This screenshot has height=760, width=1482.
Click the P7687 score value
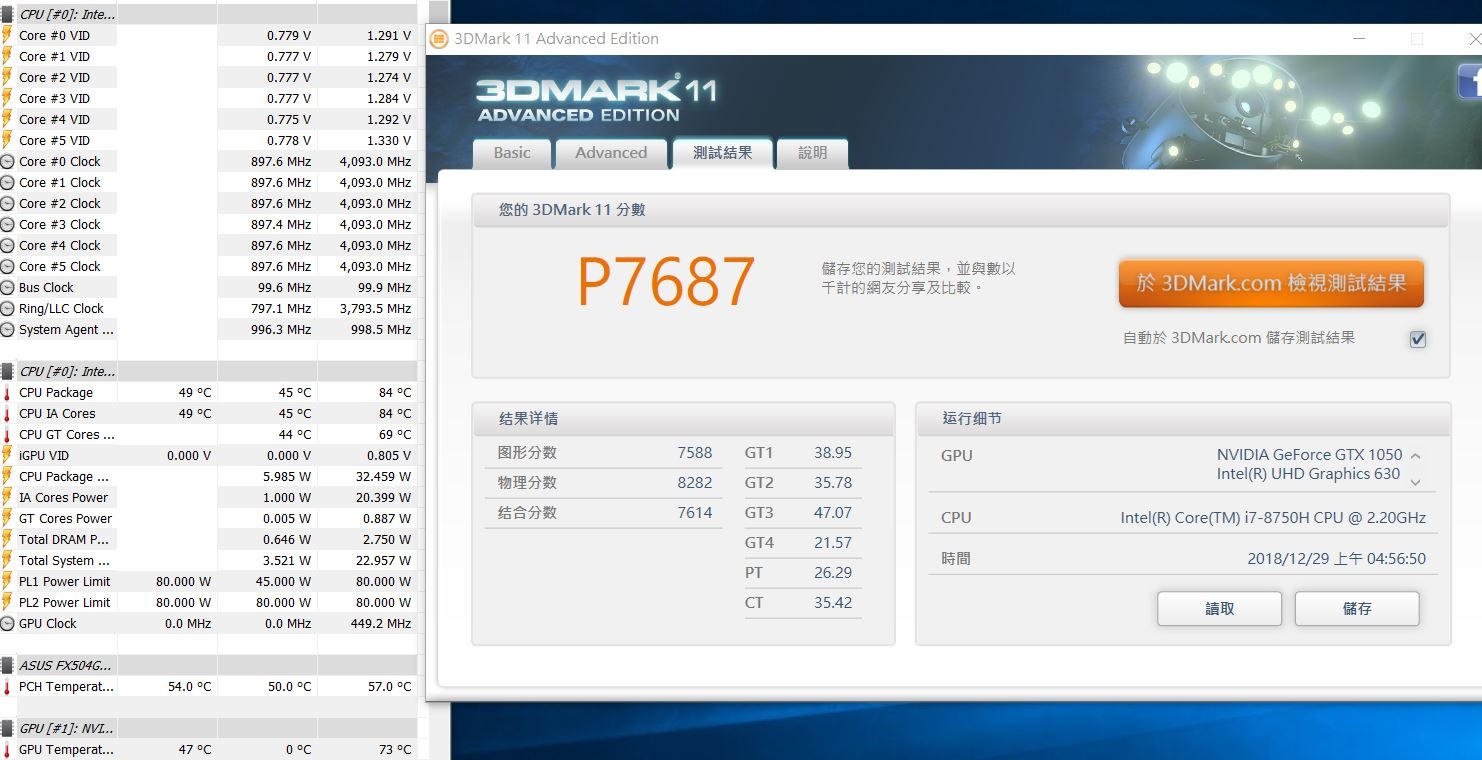pyautogui.click(x=665, y=283)
